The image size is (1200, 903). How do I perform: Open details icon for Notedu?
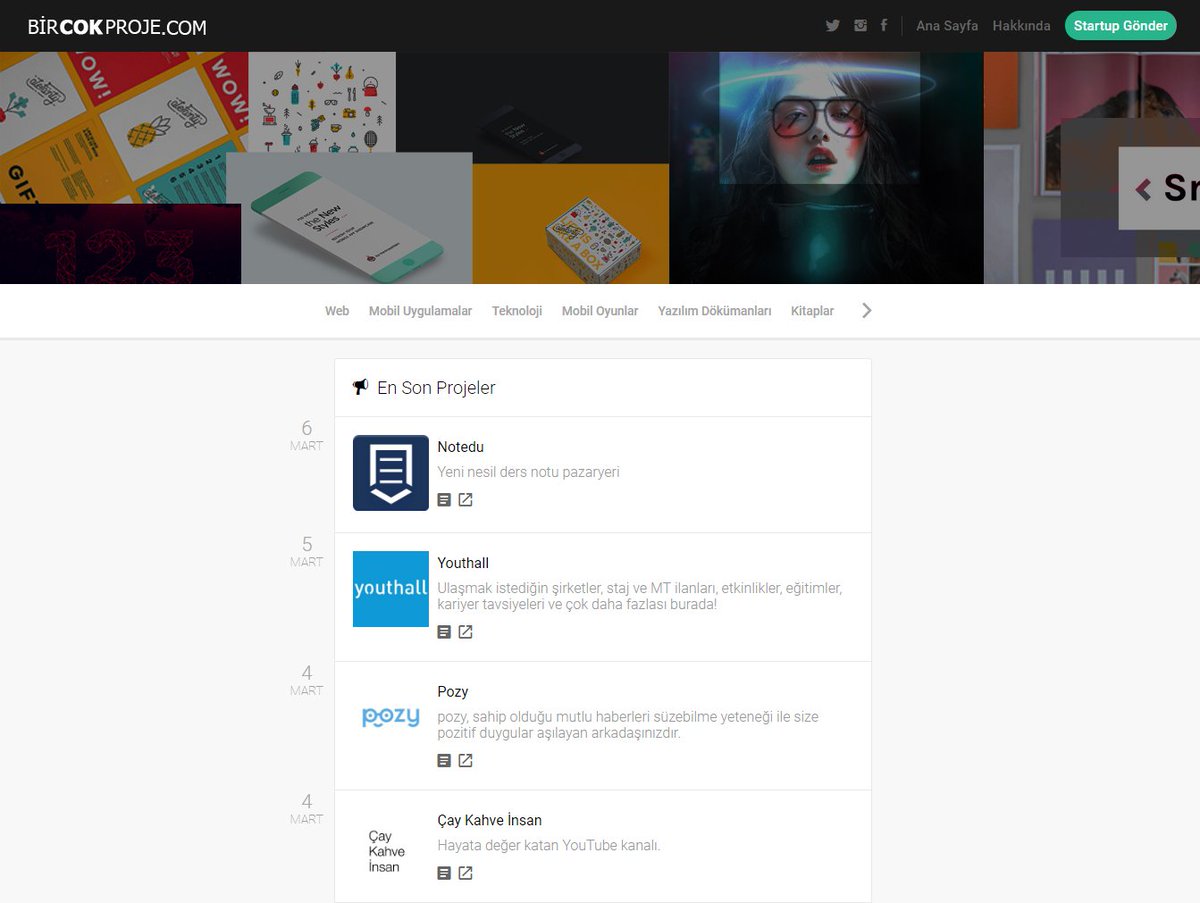tap(445, 500)
